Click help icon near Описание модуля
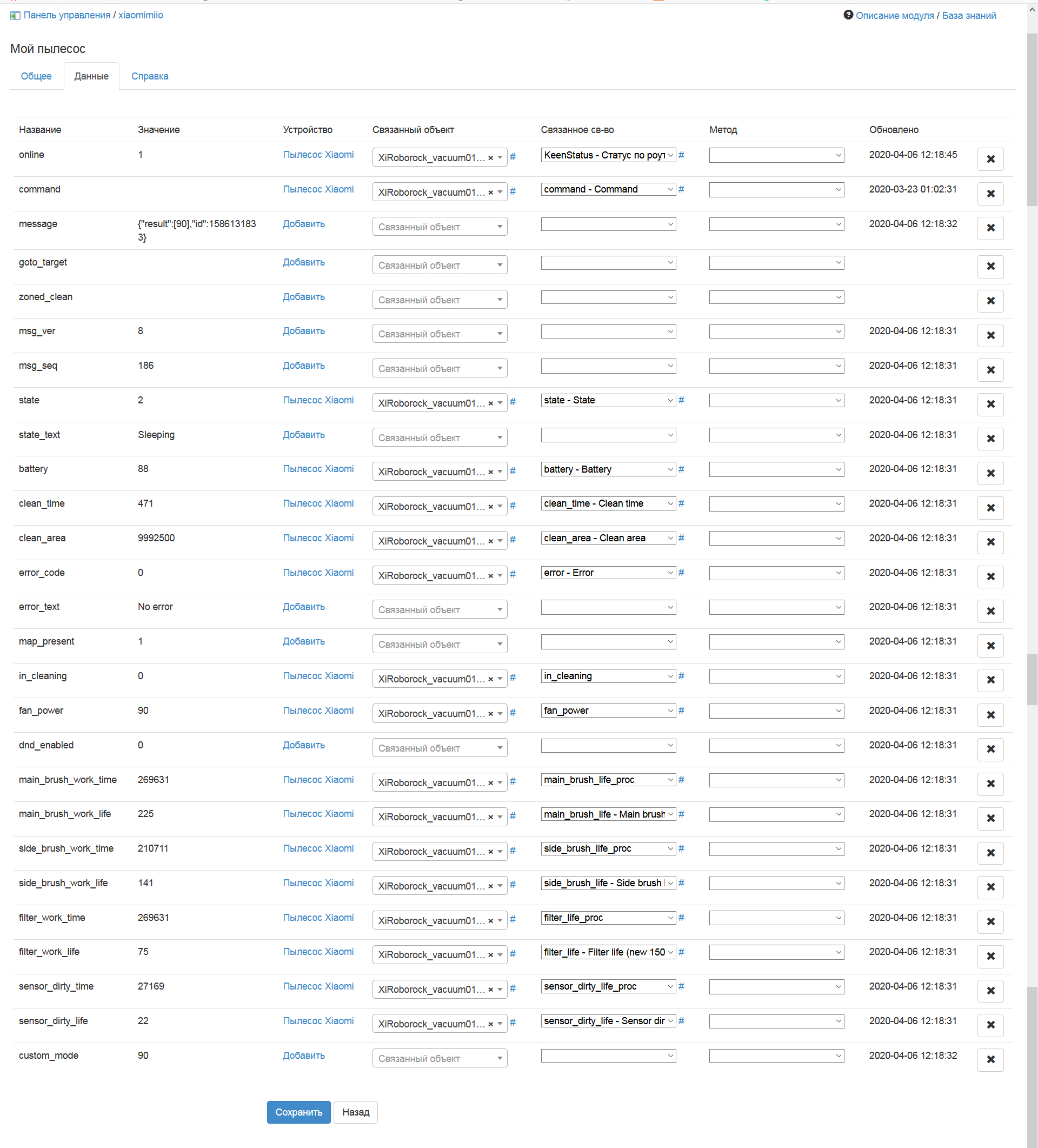 (x=848, y=15)
